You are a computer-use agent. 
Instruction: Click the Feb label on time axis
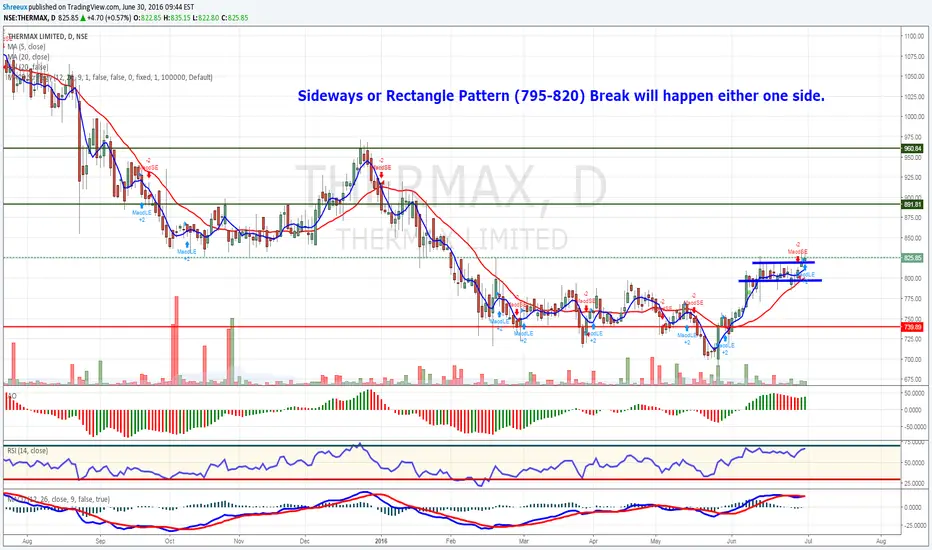pyautogui.click(x=451, y=541)
